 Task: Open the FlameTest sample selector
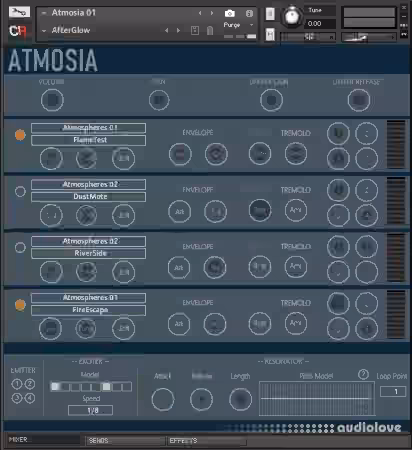(88, 140)
